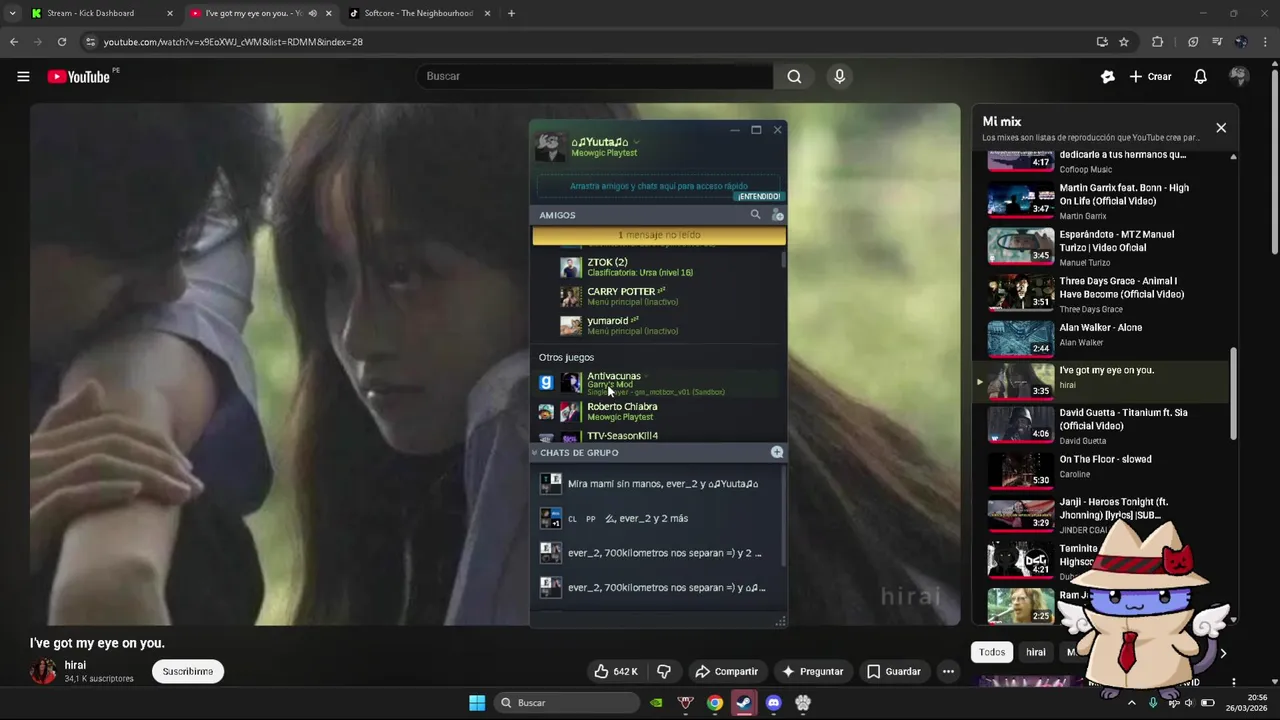Subscribe to hirai channel
1280x720 pixels.
(188, 671)
